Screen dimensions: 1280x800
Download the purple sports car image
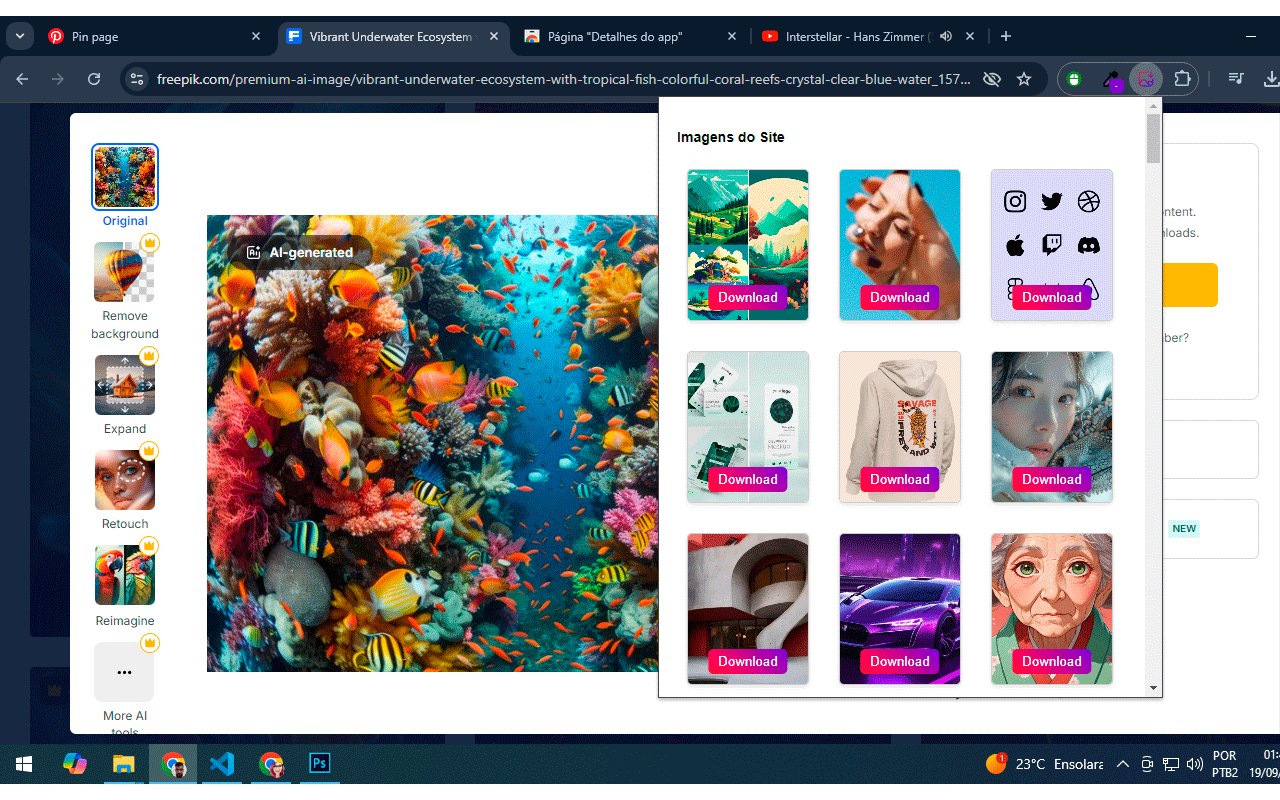tap(899, 661)
